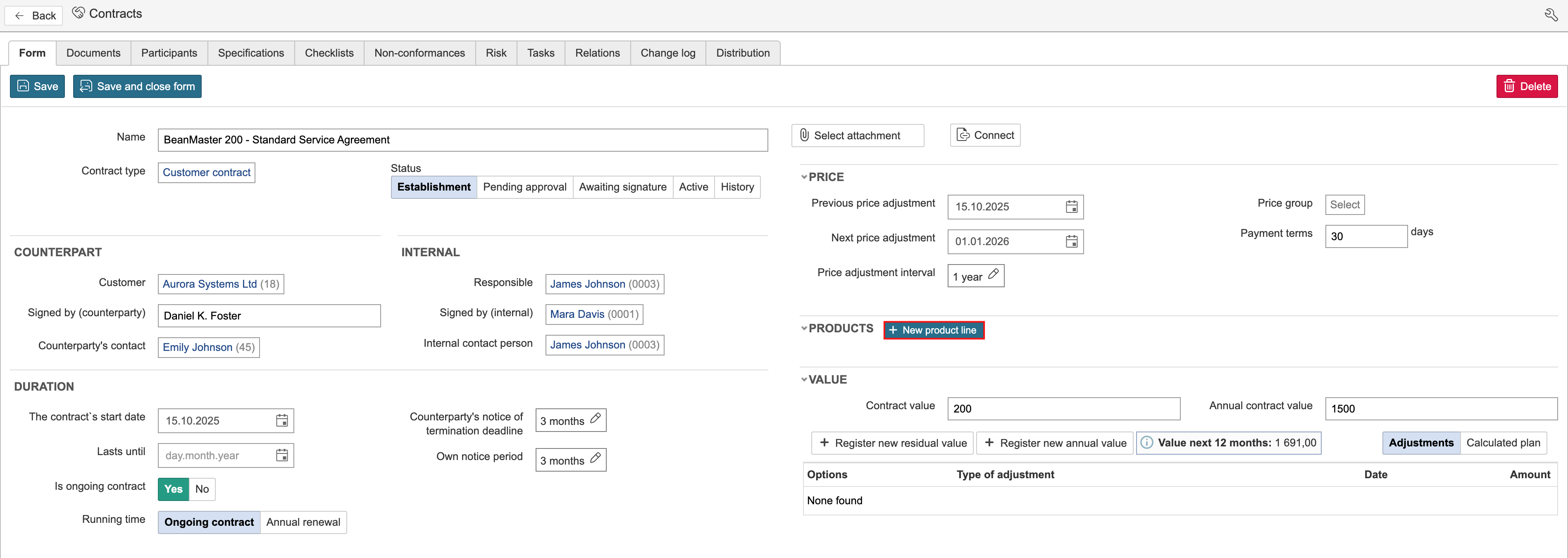Viewport: 1568px width, 558px height.
Task: Switch to the Participants tab
Action: (x=169, y=53)
